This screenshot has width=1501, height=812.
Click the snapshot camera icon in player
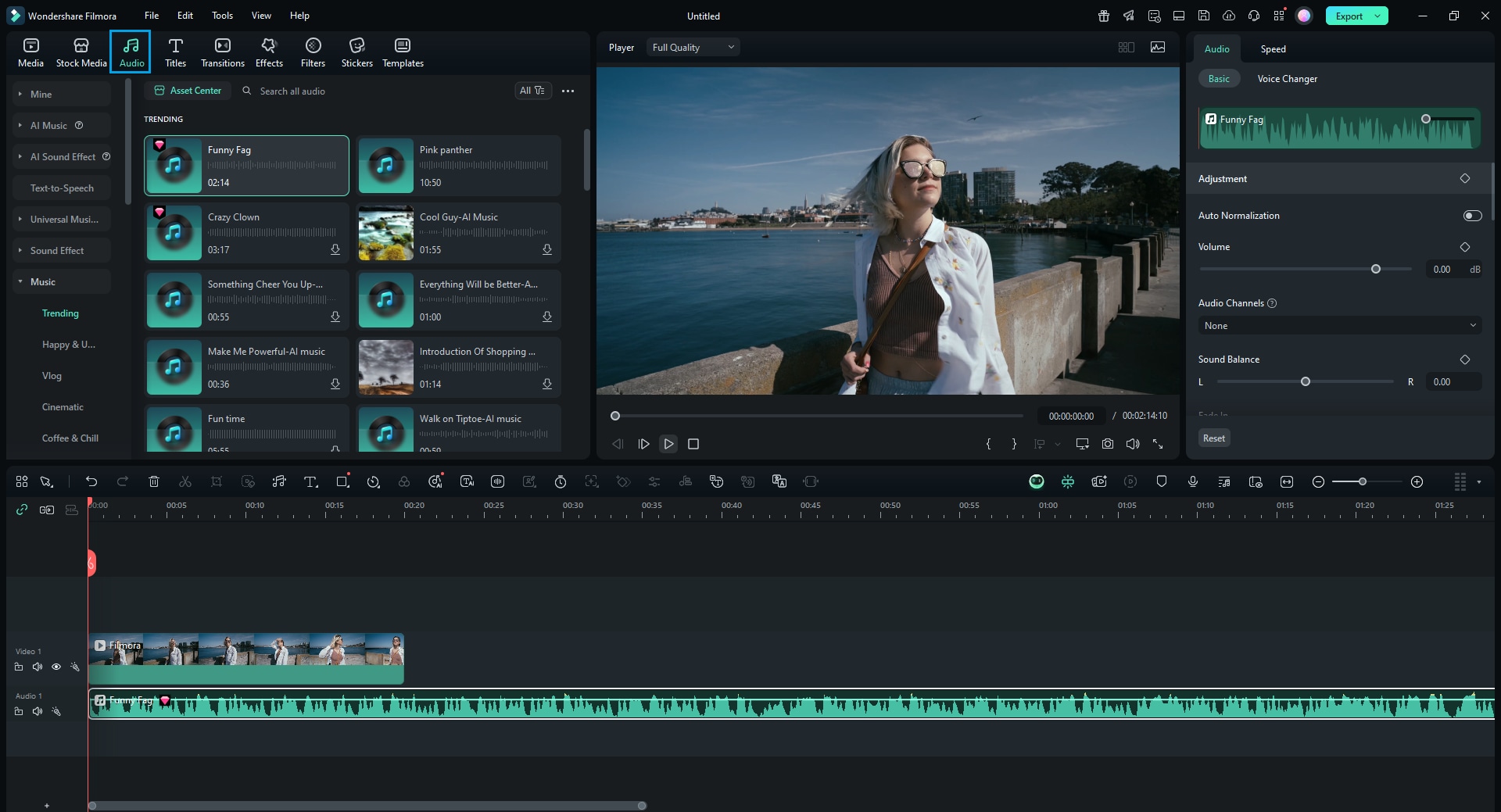1108,444
